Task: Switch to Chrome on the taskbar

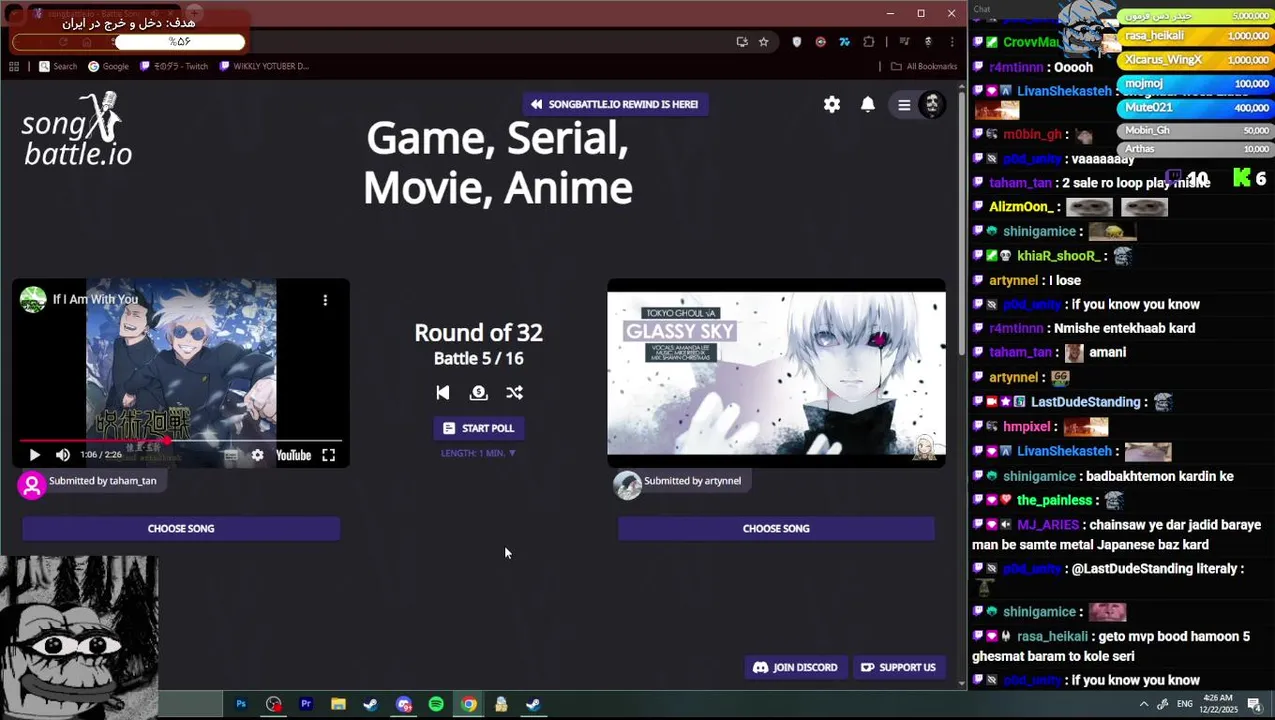Action: (x=469, y=704)
